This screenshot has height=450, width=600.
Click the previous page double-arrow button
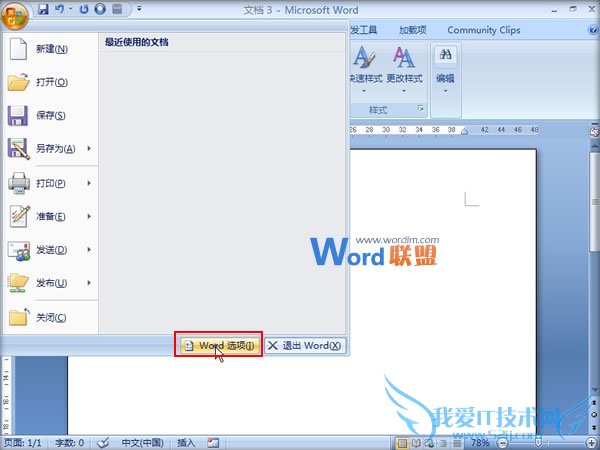pyautogui.click(x=594, y=403)
